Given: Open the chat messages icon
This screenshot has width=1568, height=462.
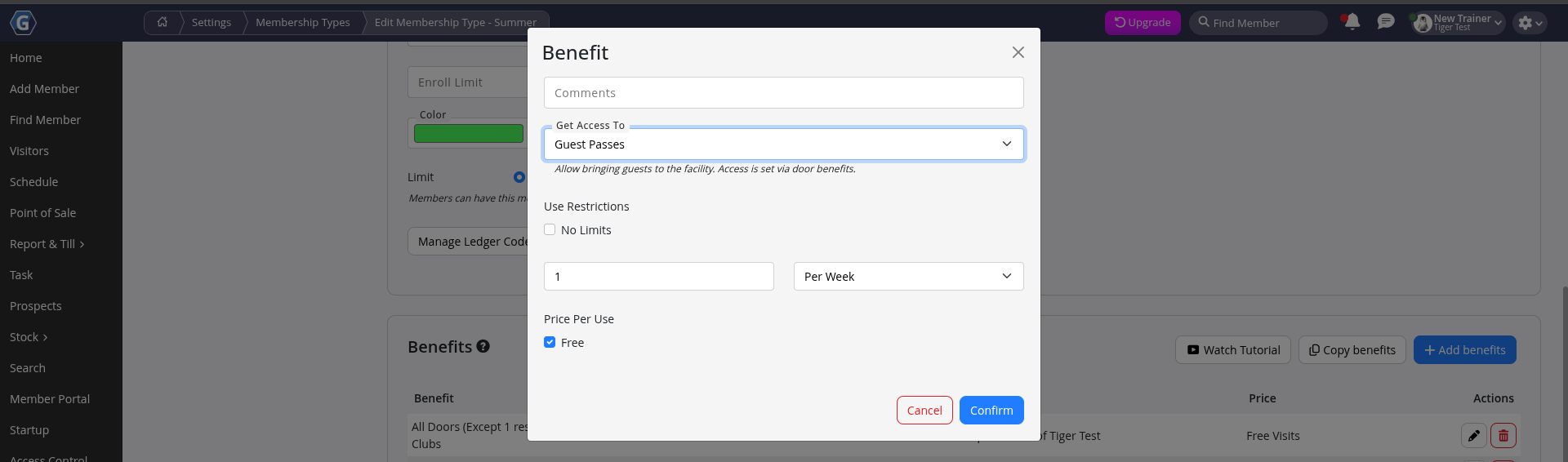Looking at the screenshot, I should click(x=1386, y=22).
